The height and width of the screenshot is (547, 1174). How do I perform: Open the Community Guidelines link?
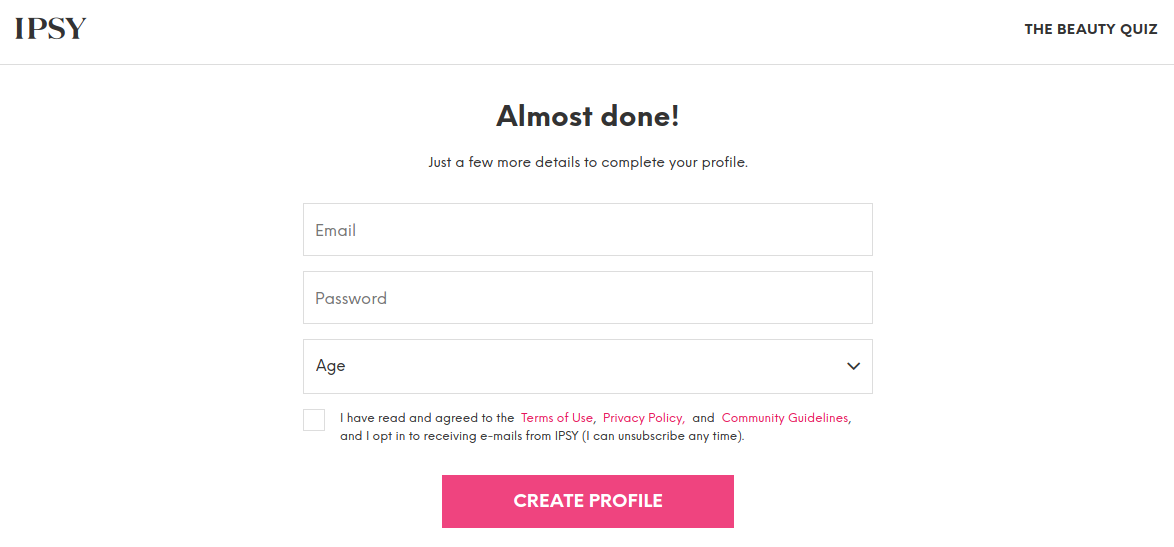pyautogui.click(x=785, y=418)
